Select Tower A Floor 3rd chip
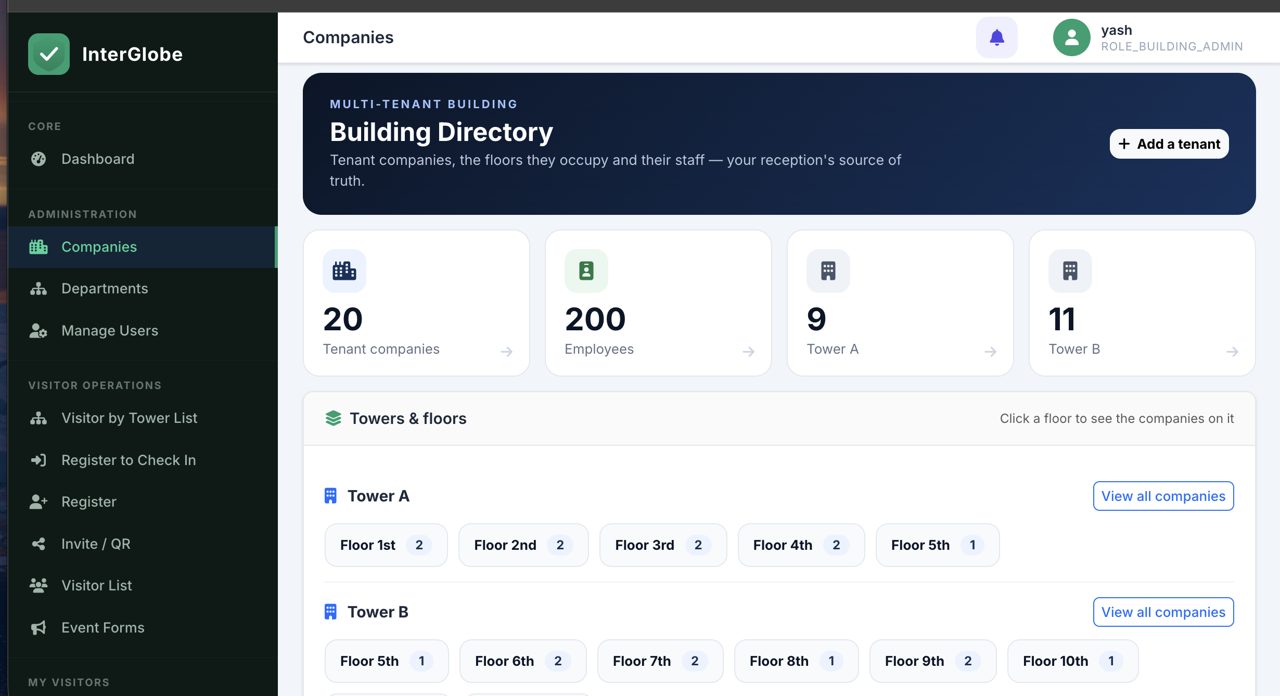Image resolution: width=1280 pixels, height=696 pixels. [x=663, y=545]
